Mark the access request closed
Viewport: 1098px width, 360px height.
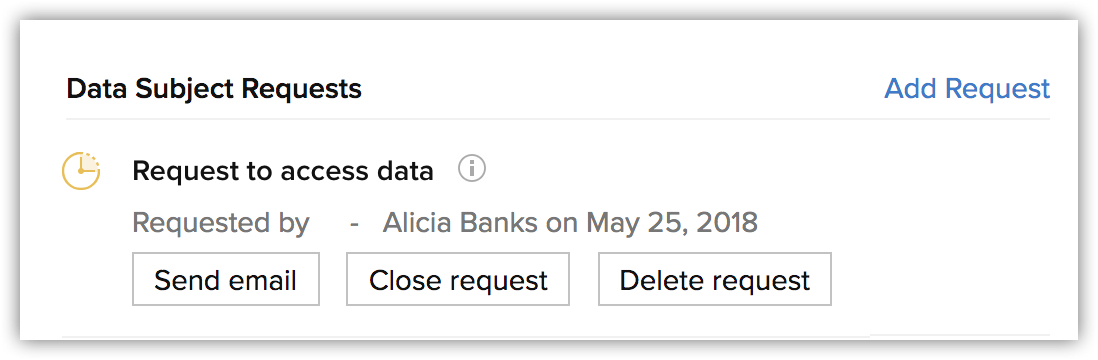(458, 279)
